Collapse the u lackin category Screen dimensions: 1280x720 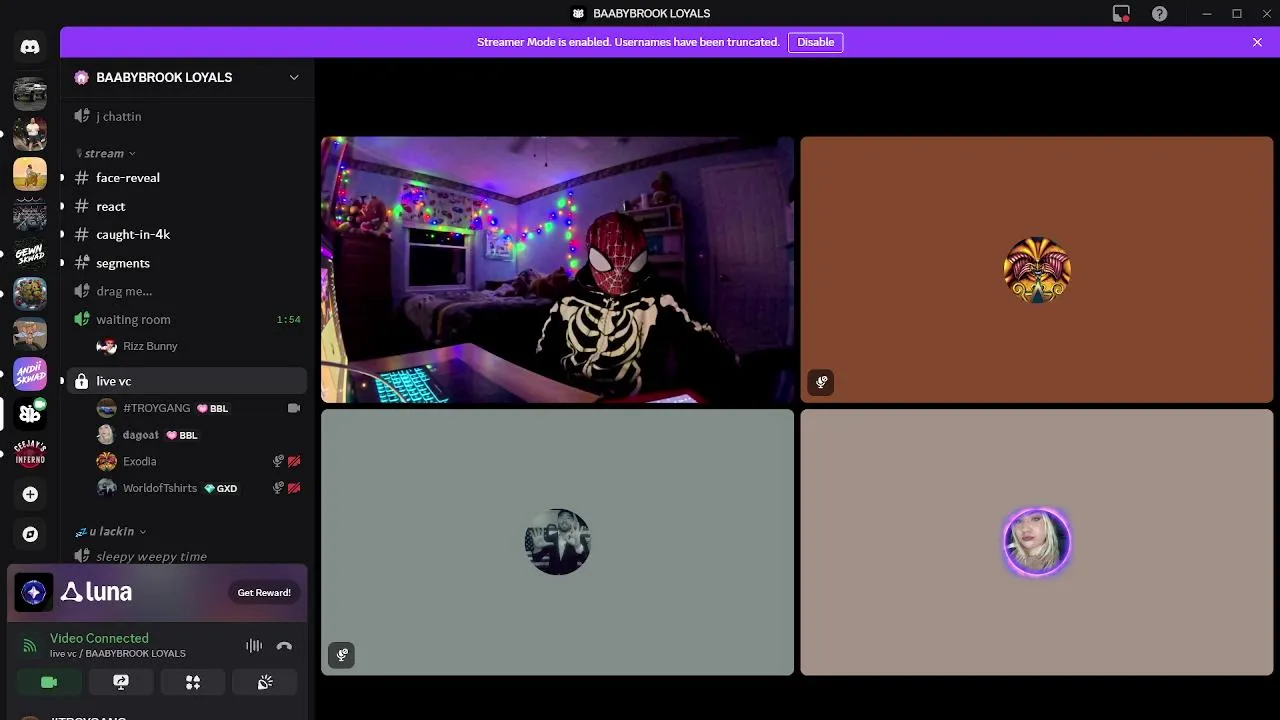[x=111, y=531]
